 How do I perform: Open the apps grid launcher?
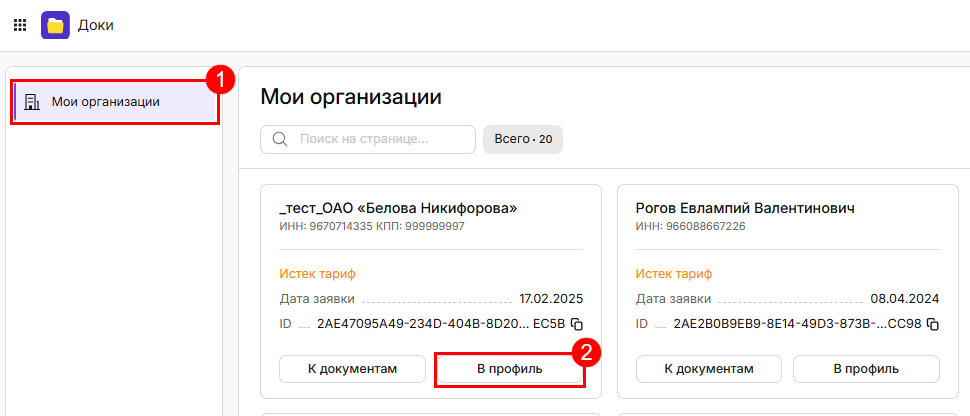coord(19,25)
